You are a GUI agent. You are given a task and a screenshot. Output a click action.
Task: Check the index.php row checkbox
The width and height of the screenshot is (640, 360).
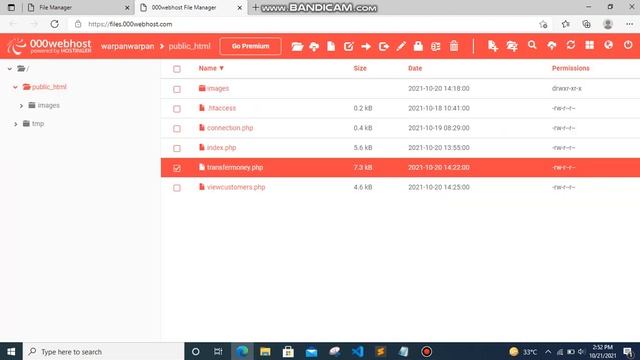click(177, 148)
